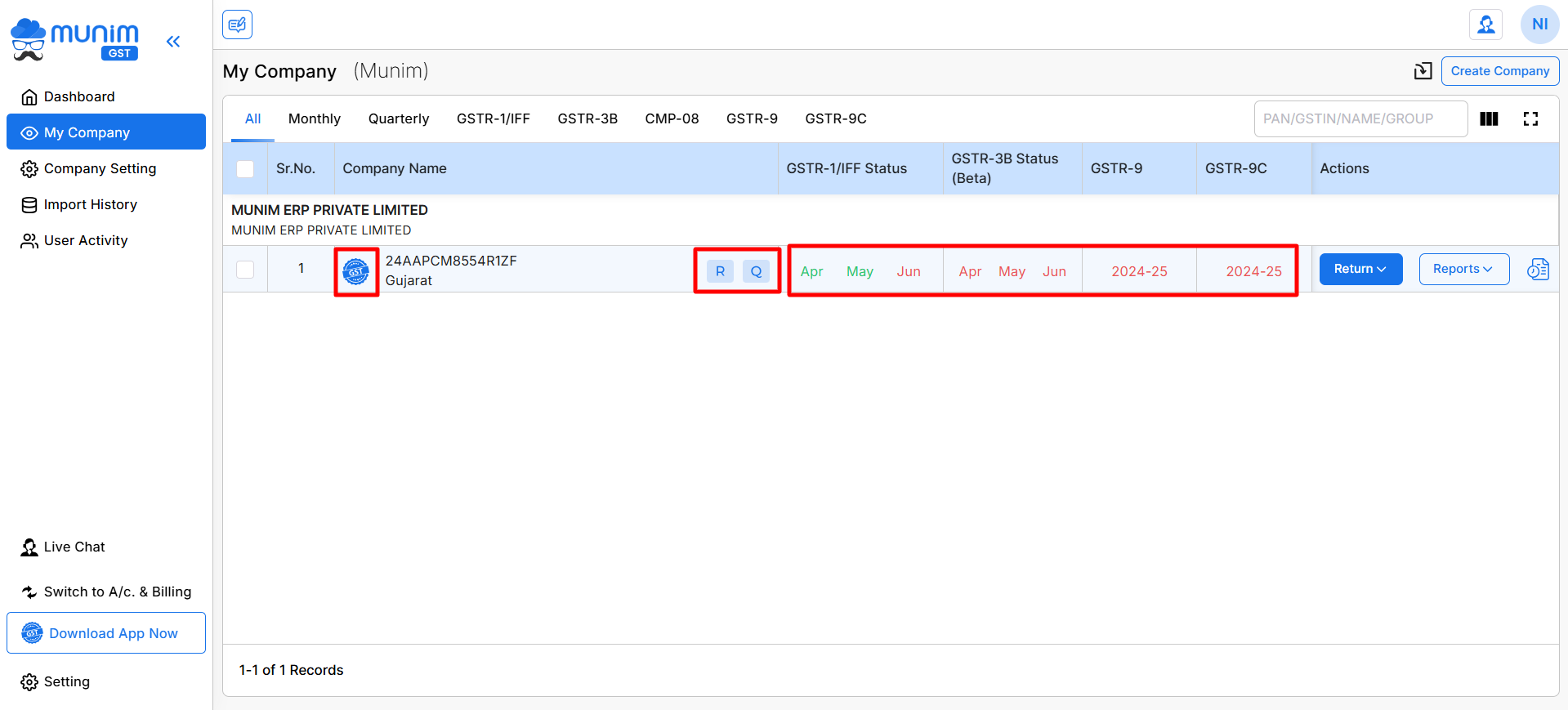
Task: Focus the PAN/GSTIN/NAME/GROUP search field
Action: click(1360, 119)
